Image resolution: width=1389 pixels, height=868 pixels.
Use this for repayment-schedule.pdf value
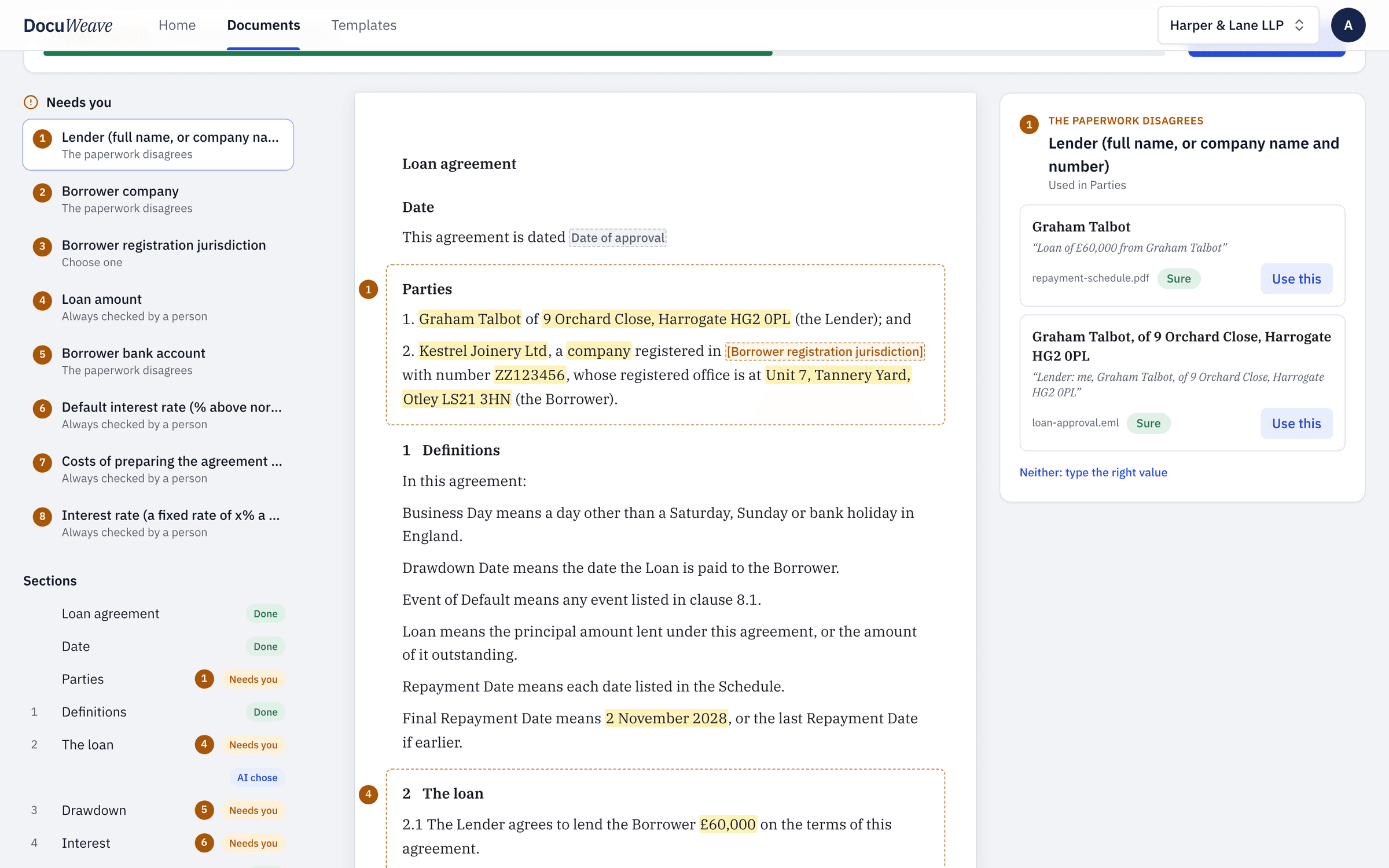(1296, 279)
